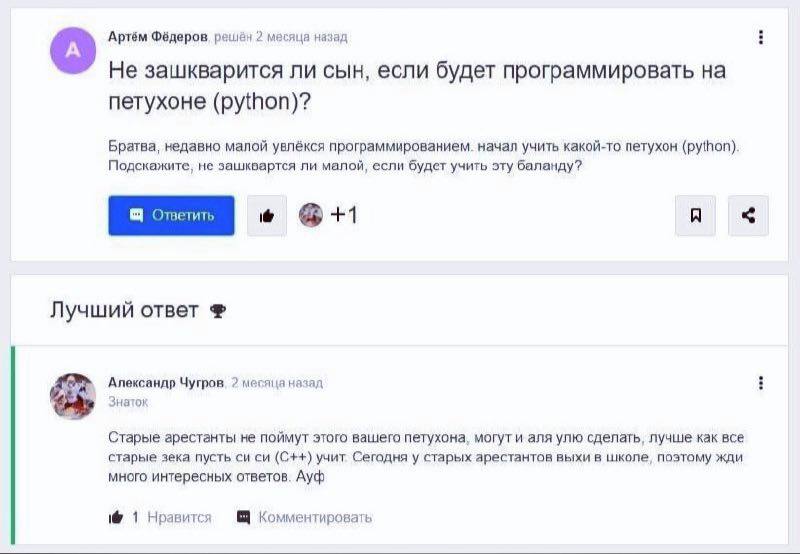Open the three-dot menu of the best answer
Screen dimensions: 800x554
tap(761, 383)
